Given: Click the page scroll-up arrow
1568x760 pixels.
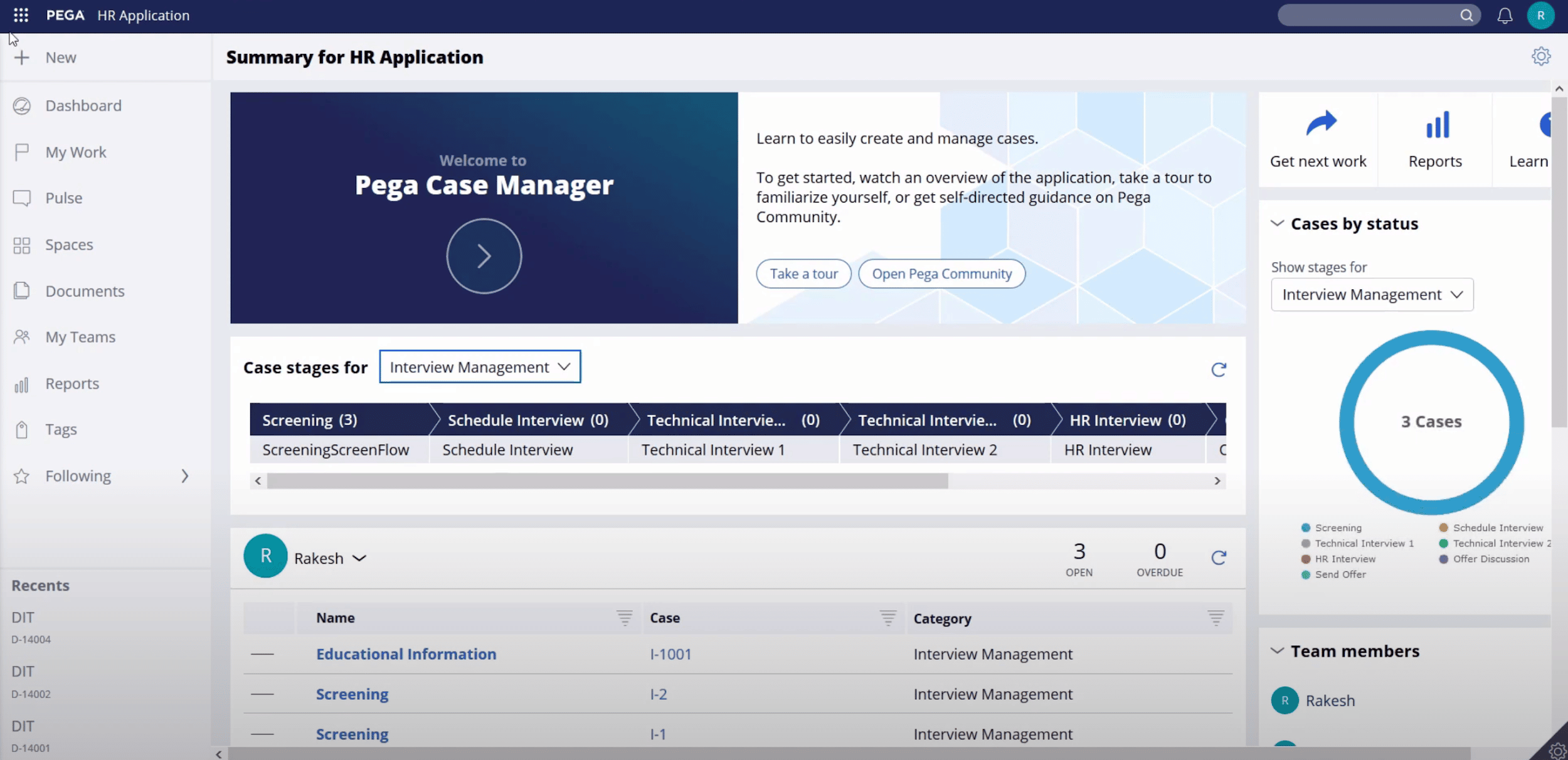Looking at the screenshot, I should [1559, 89].
